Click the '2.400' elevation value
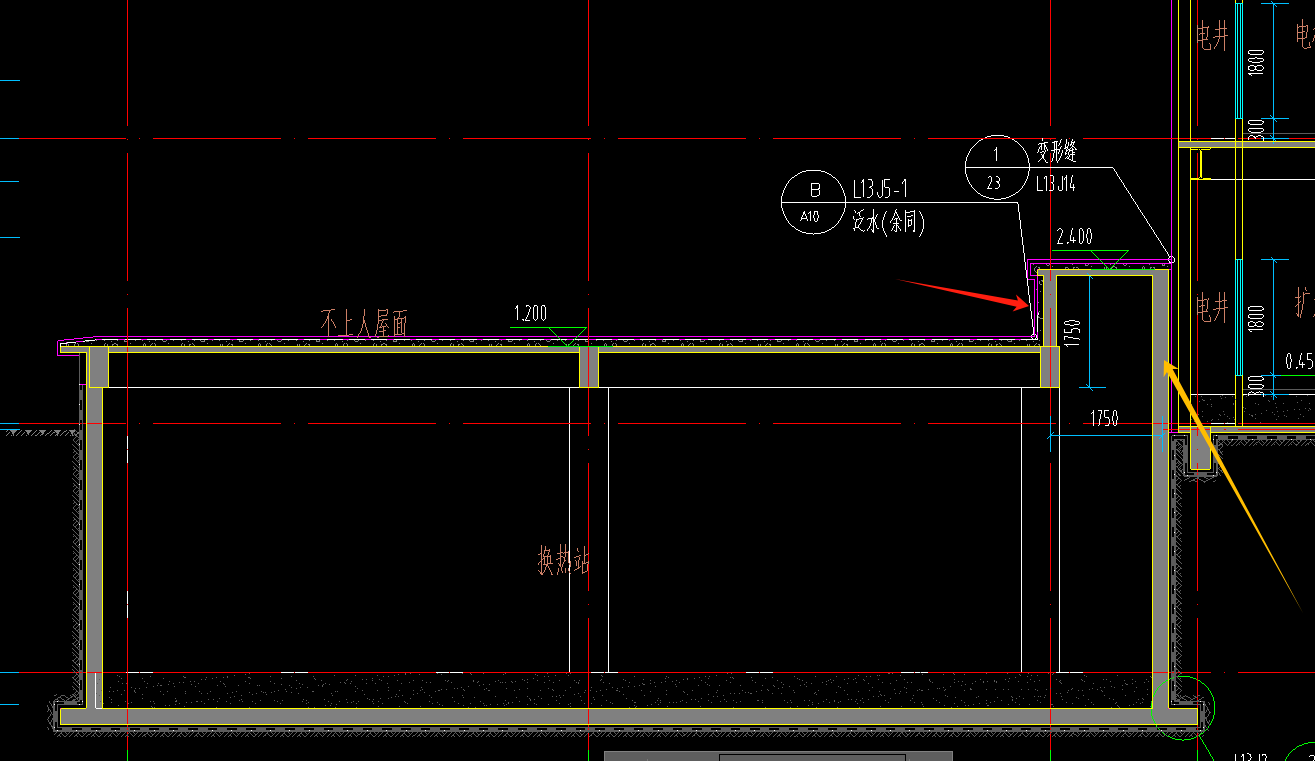1315x761 pixels. 1074,237
